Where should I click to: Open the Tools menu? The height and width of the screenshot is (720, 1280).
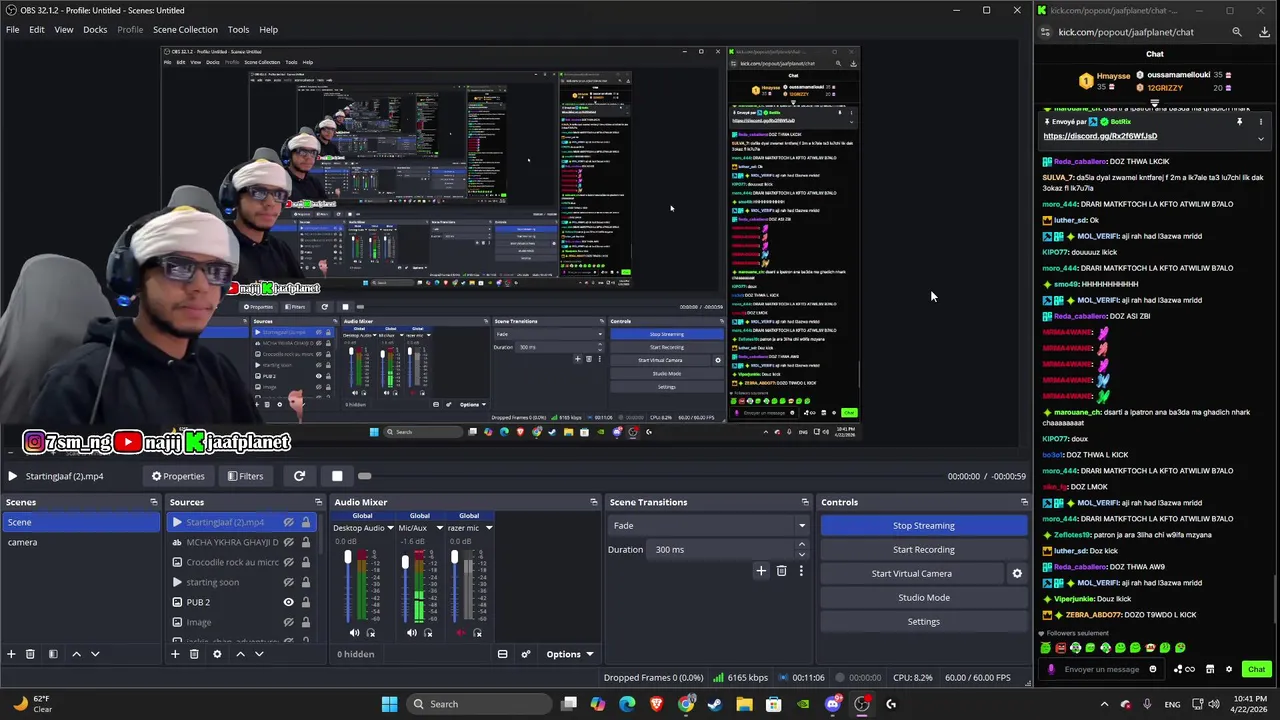238,29
